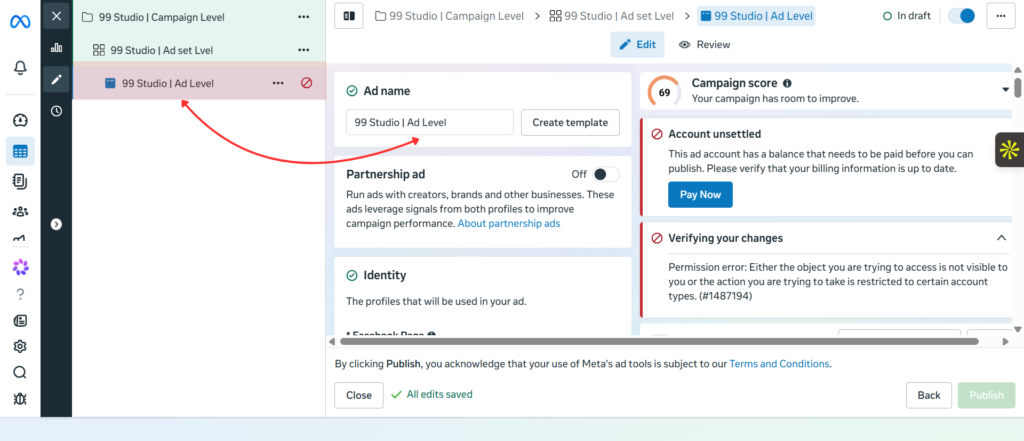
Task: Expand the dark sidebar with arrow icon
Action: tap(56, 224)
